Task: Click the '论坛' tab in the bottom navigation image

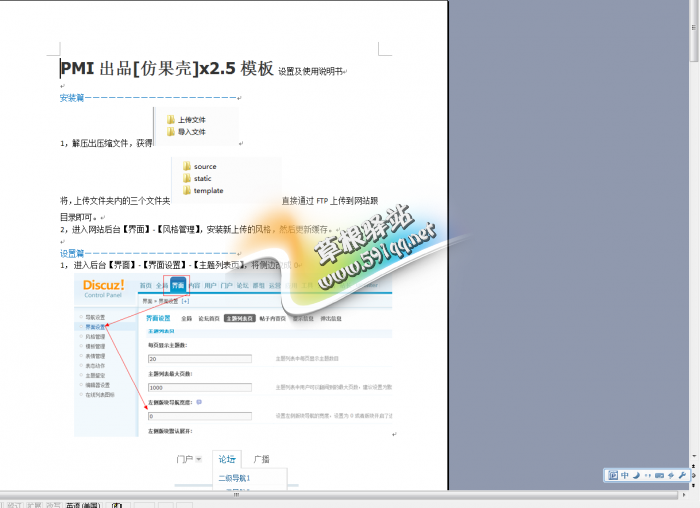Action: 227,459
